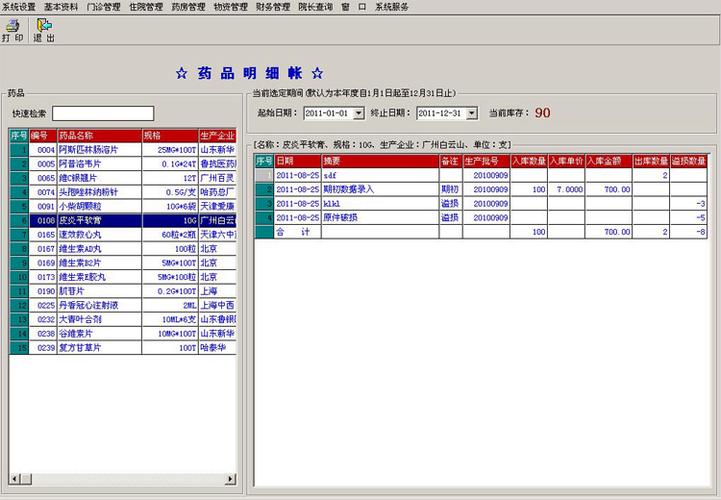721x500 pixels.
Task: Select drug 0169 维生素B2片
Action: (122, 263)
